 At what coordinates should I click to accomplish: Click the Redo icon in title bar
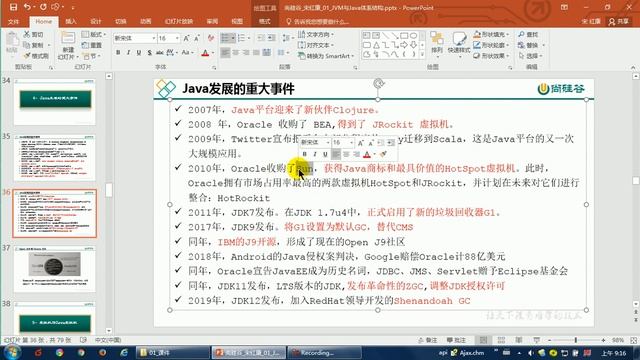pos(43,7)
